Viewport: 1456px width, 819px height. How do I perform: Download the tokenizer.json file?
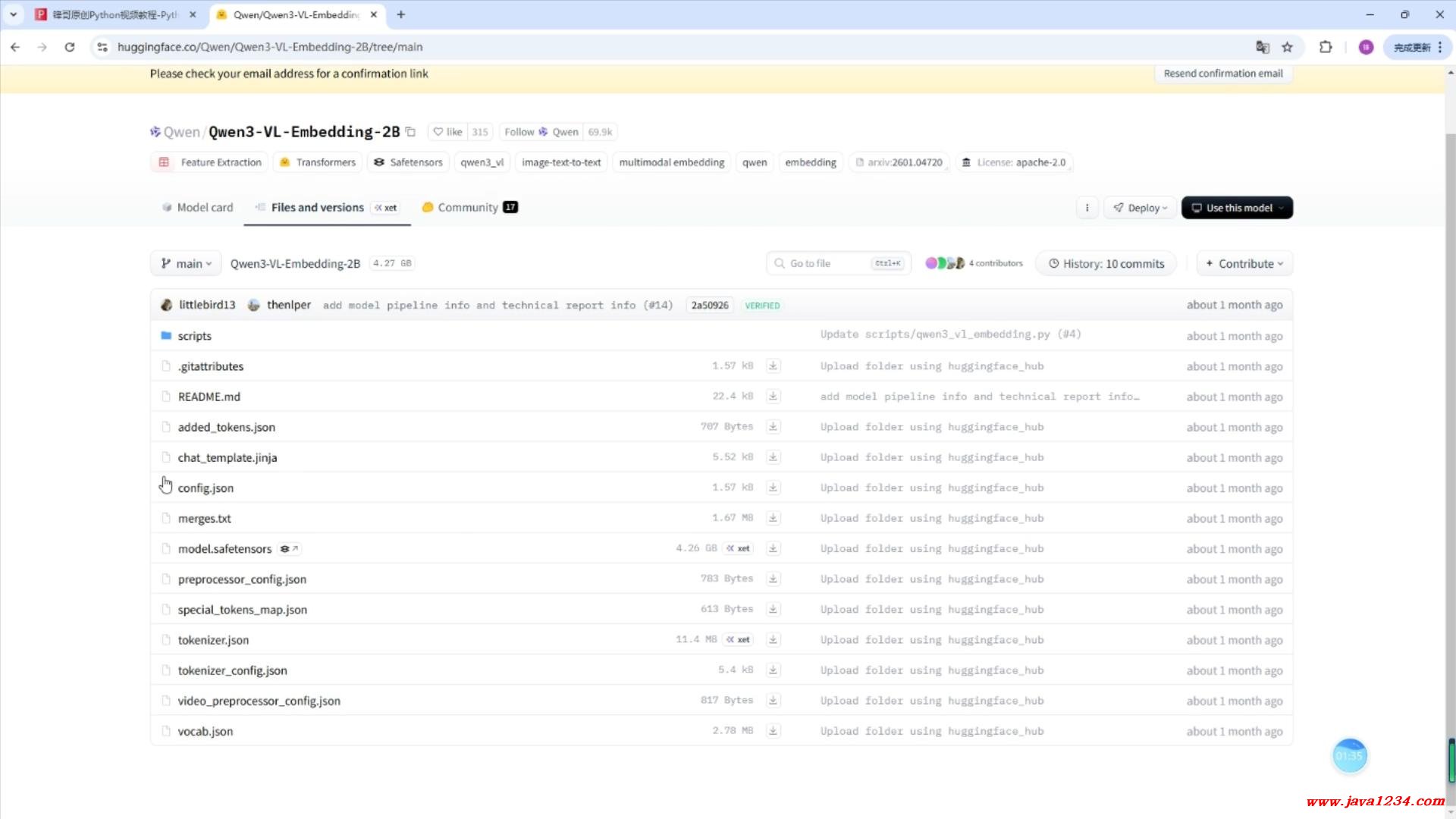(x=773, y=640)
